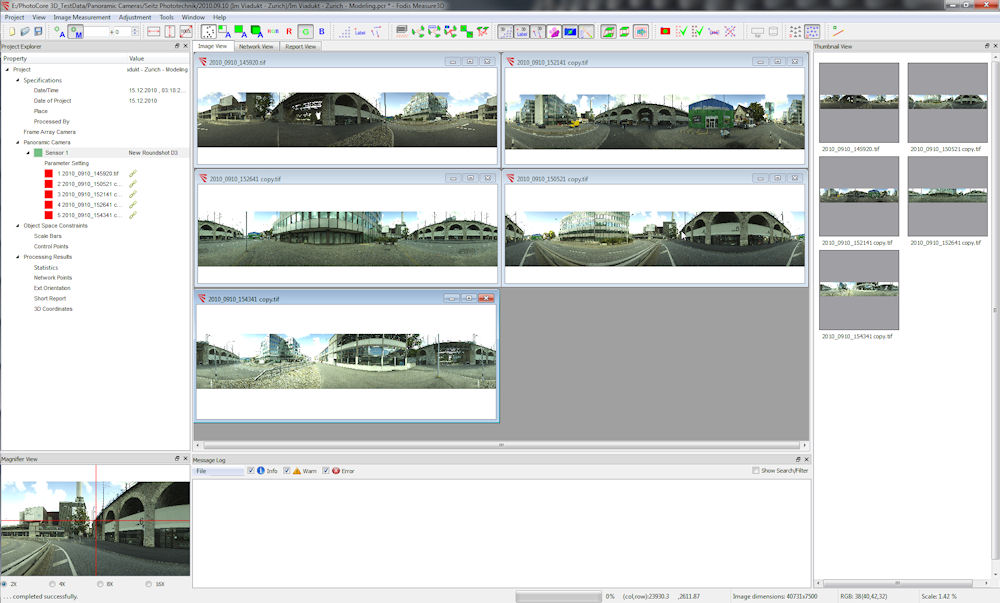The image size is (1000, 603).
Task: Collapse the Object Space Constraints node
Action: pos(17,225)
